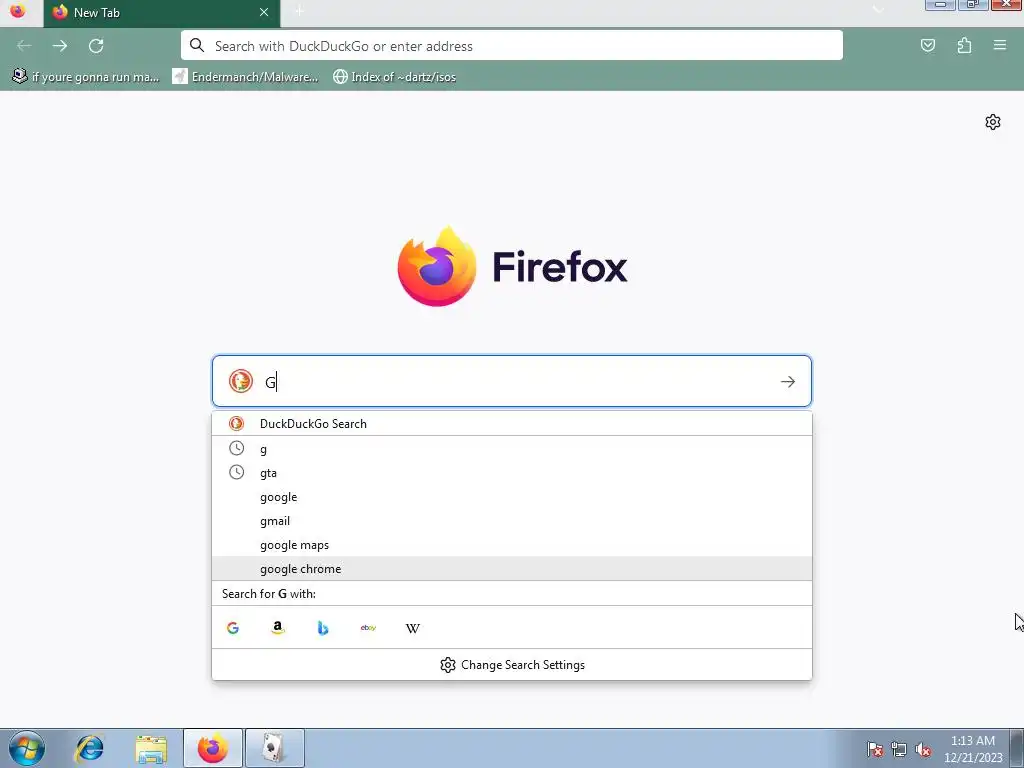
Task: Select suggestion 'gmail'
Action: pyautogui.click(x=511, y=521)
